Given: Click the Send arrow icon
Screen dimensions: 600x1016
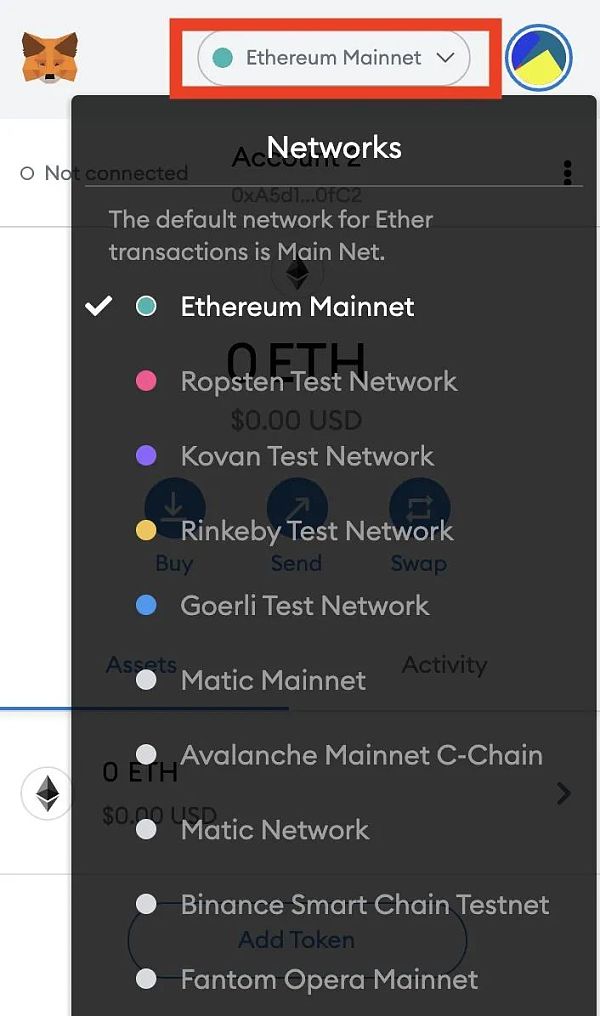Looking at the screenshot, I should tap(297, 508).
